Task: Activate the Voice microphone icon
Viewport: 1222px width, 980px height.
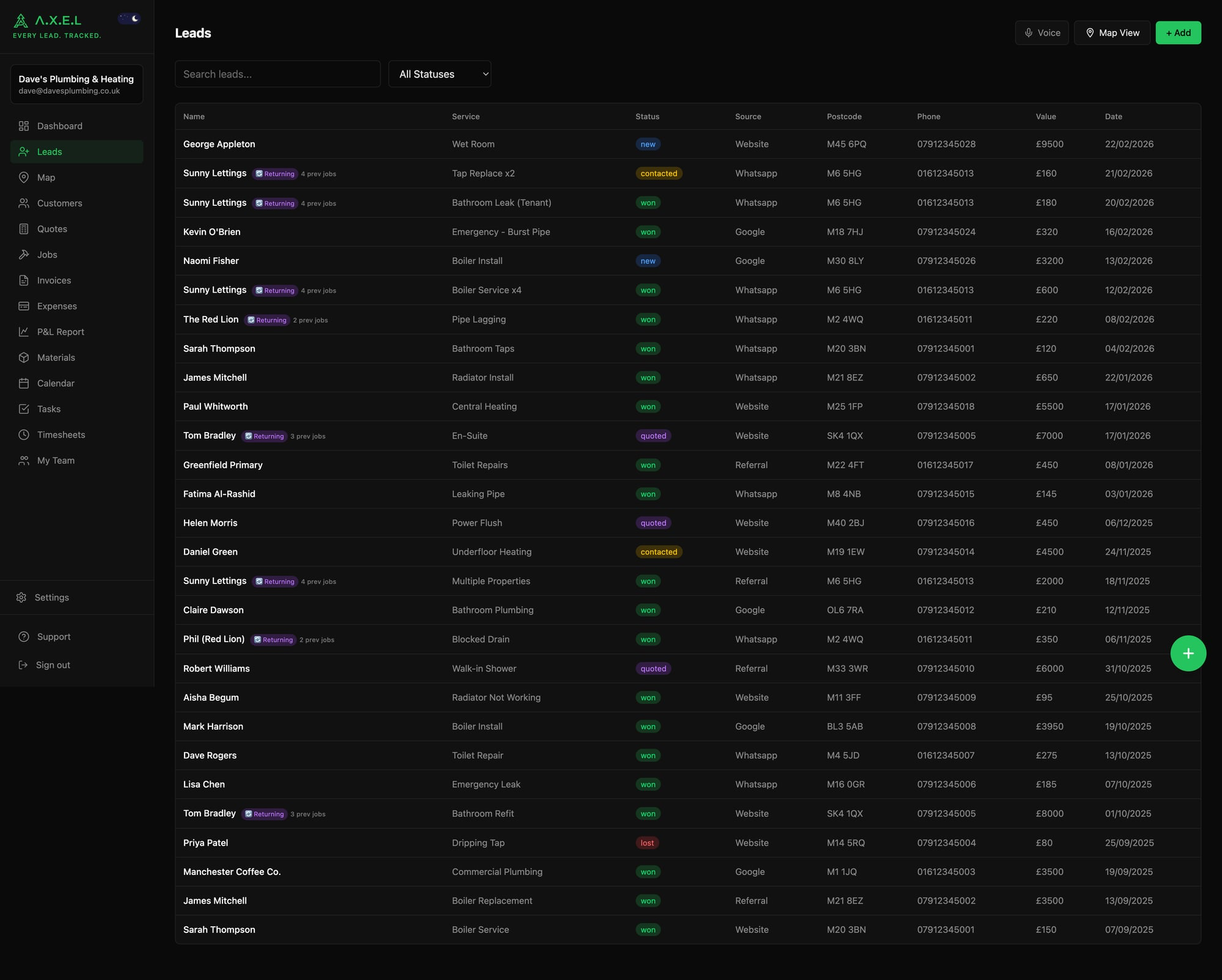Action: [1028, 32]
